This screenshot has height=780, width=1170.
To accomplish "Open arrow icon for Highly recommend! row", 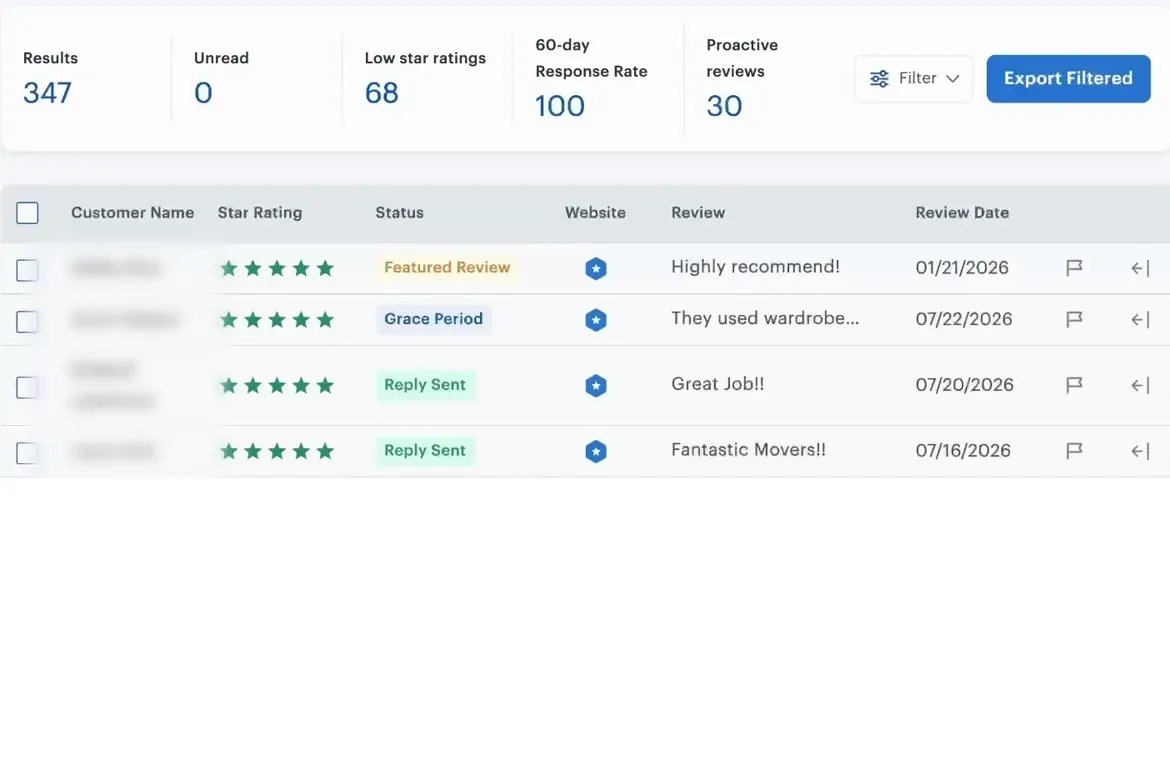I will tap(1140, 268).
